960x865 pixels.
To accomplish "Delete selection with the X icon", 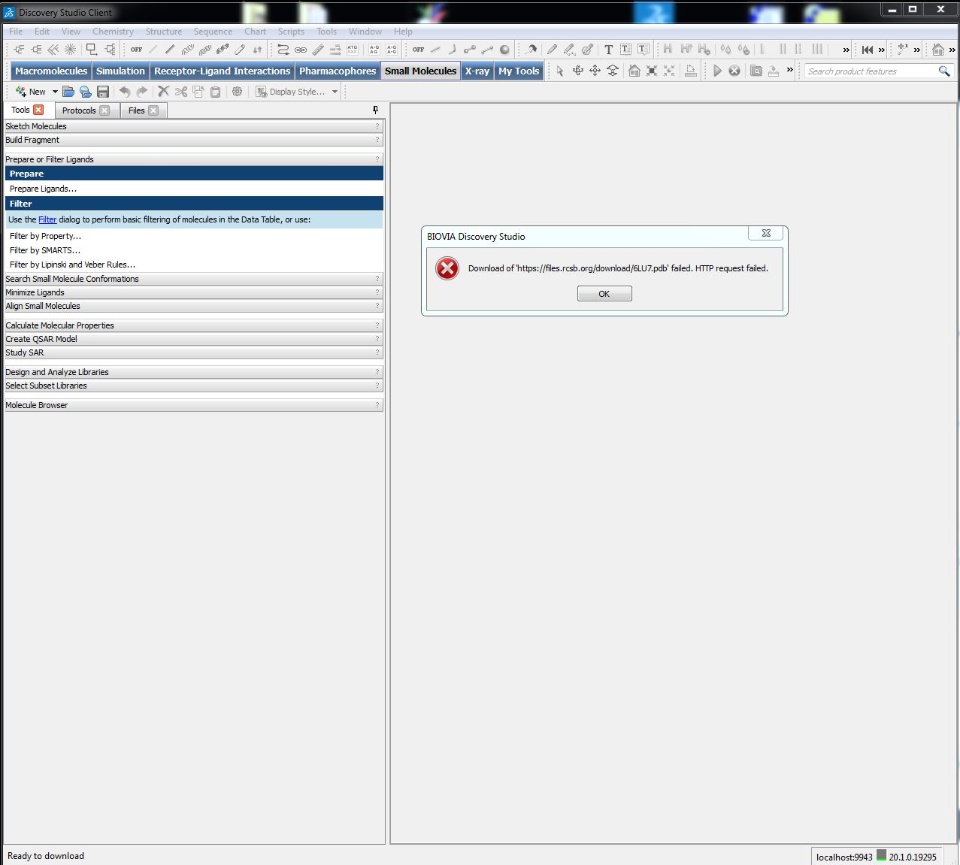I will 163,92.
